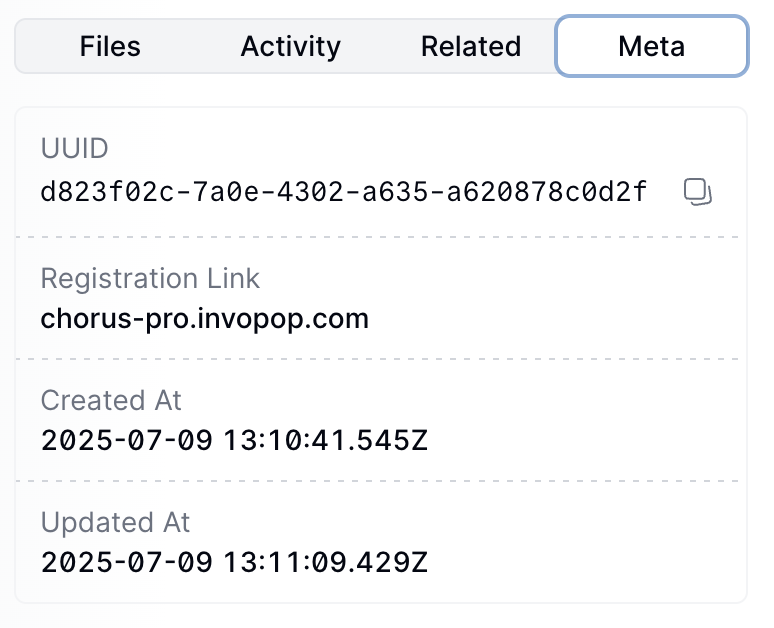774x628 pixels.
Task: Open the chorus-pro.invopop.com registration link
Action: [x=204, y=319]
